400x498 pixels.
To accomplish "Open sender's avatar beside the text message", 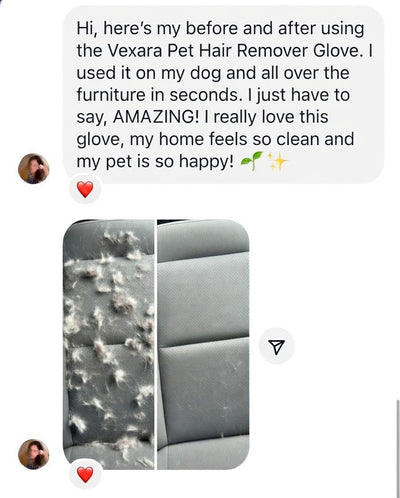I will [34, 168].
